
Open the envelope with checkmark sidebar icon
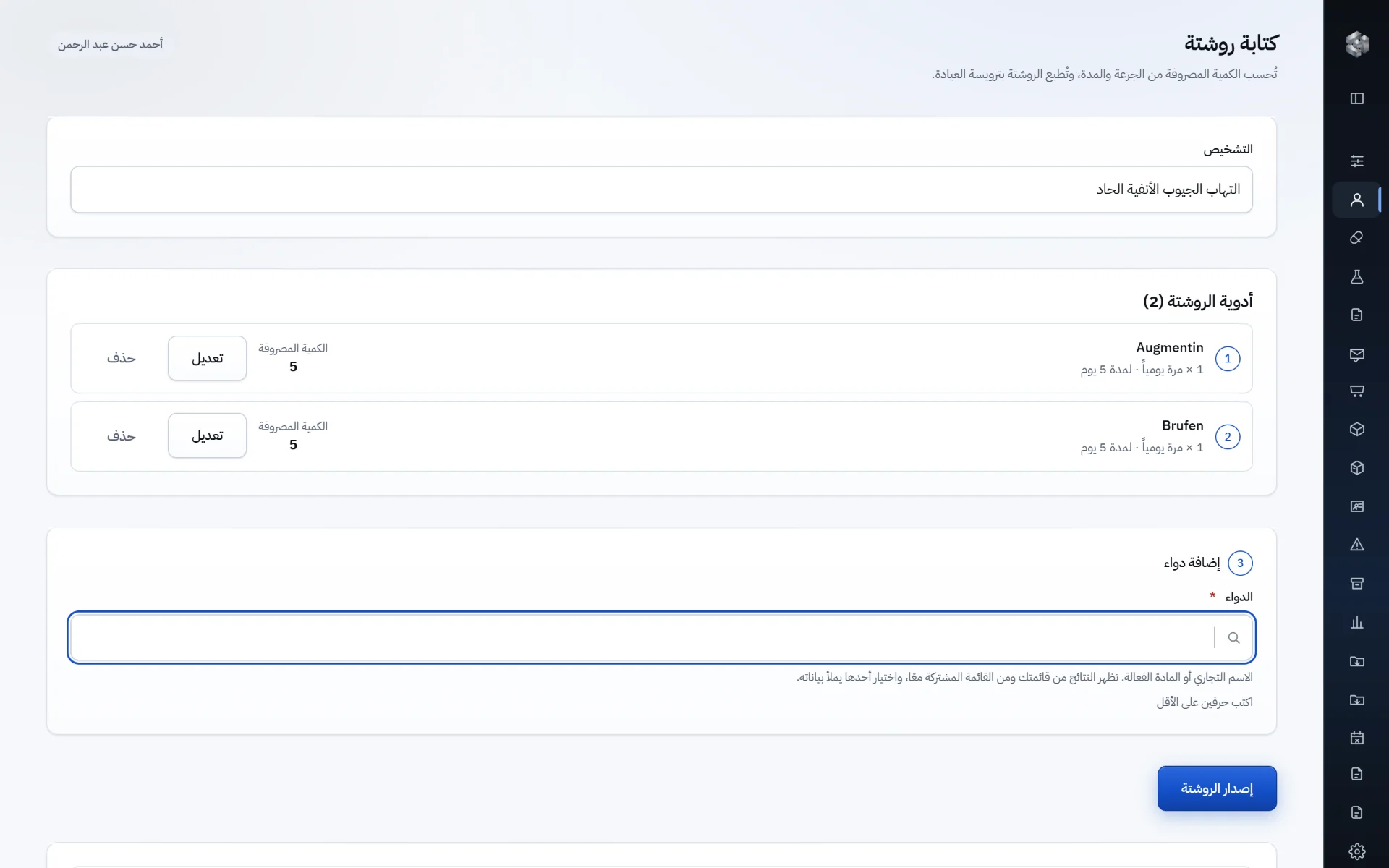tap(1356, 354)
